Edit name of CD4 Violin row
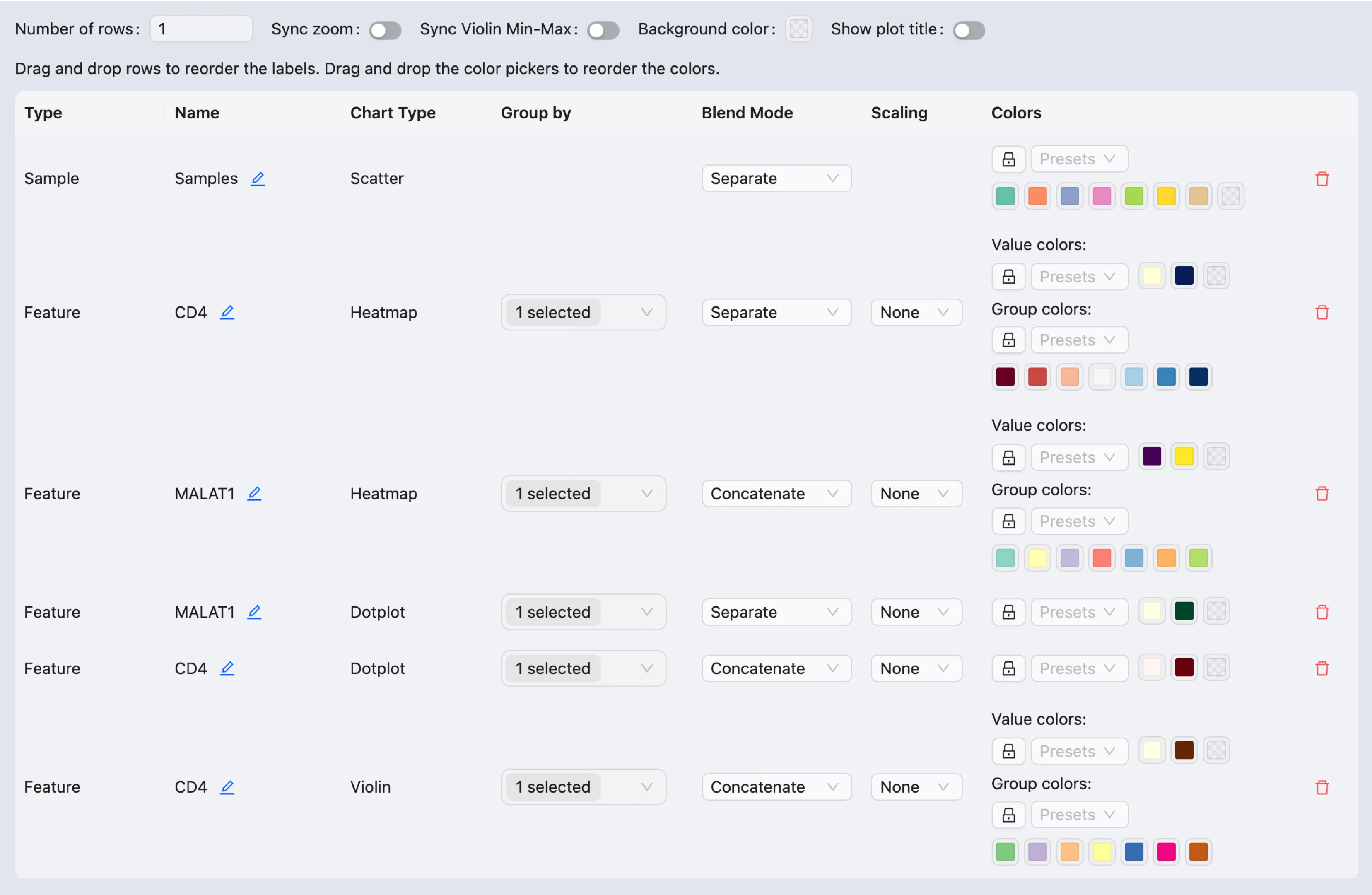 tap(227, 787)
